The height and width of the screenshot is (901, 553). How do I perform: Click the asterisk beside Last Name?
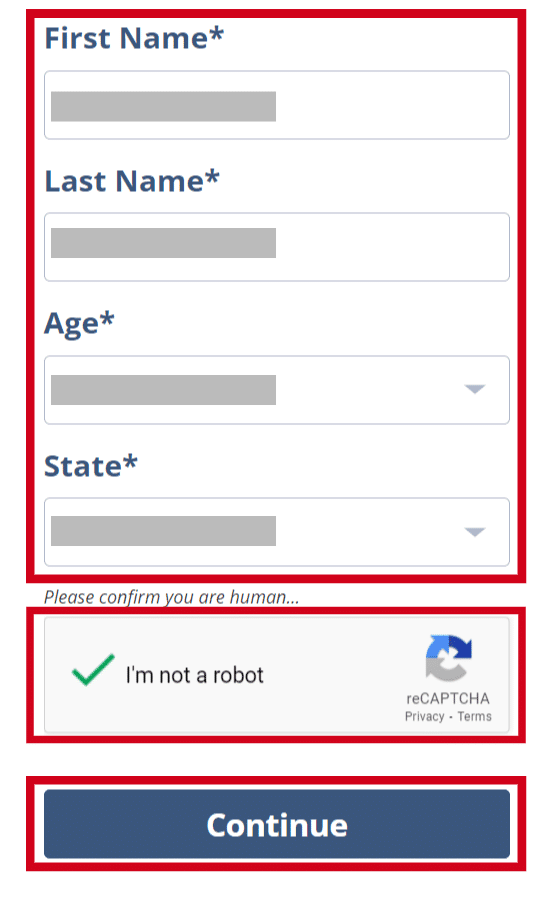point(212,176)
